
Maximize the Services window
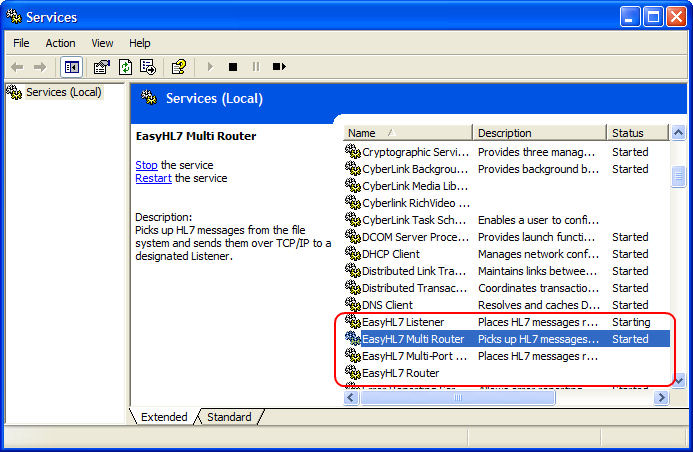[653, 17]
